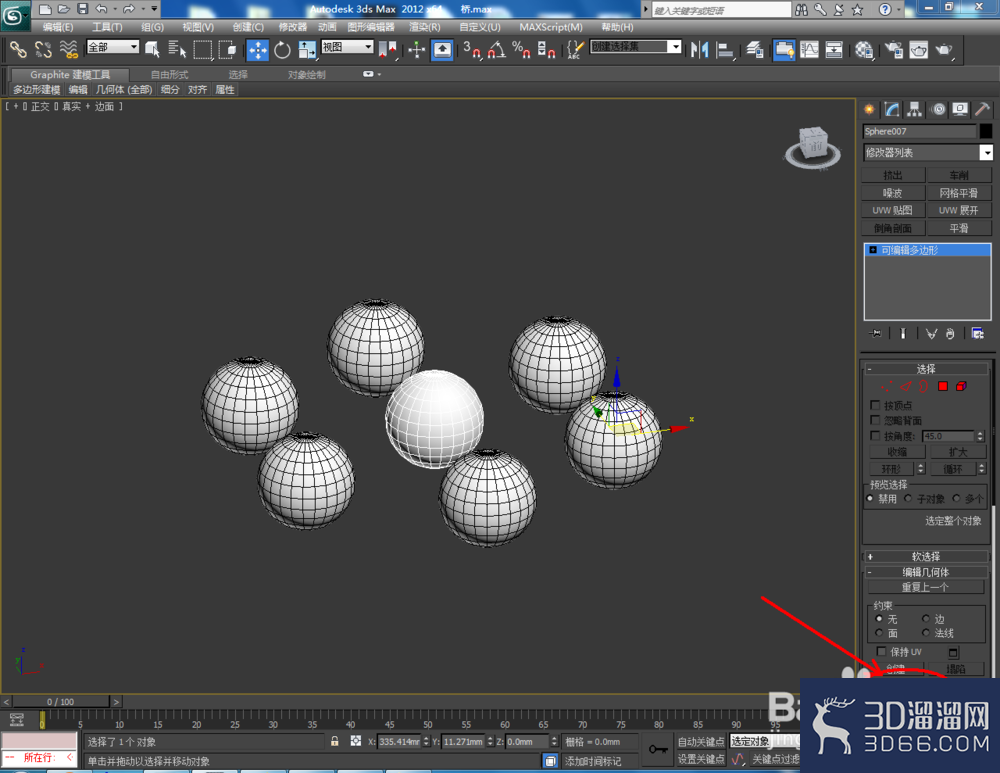Set constraint to 法线
Image resolution: width=1000 pixels, height=773 pixels.
(x=925, y=633)
